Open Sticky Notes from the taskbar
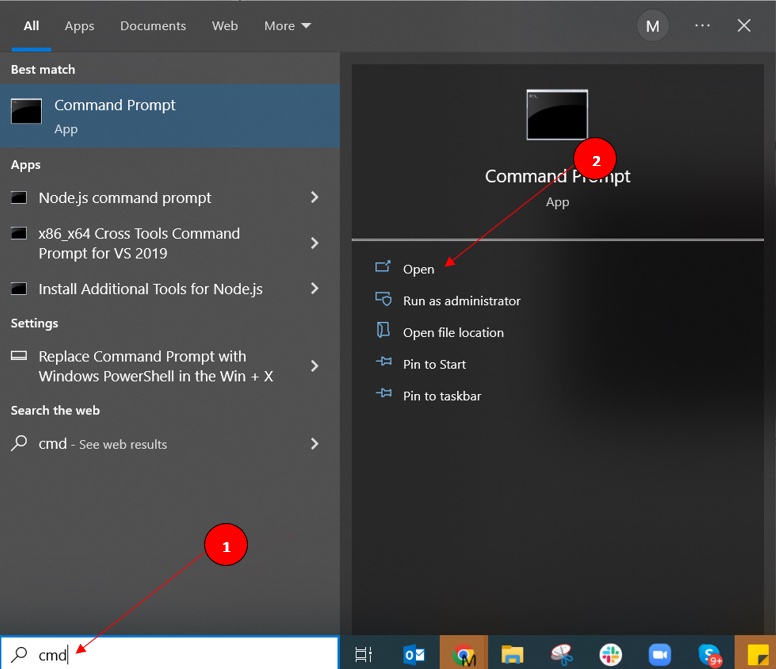Image resolution: width=776 pixels, height=669 pixels. [x=758, y=655]
